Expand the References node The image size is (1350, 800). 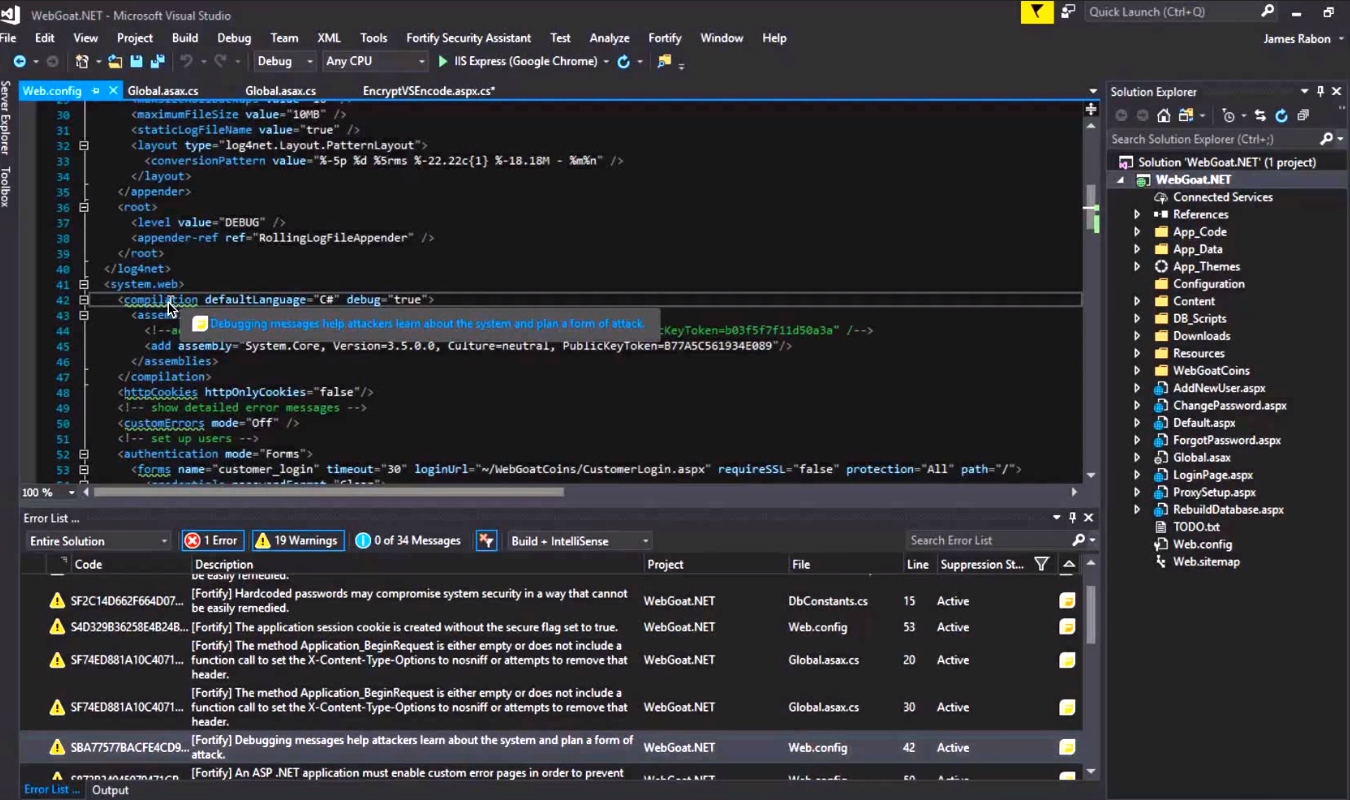1137,215
